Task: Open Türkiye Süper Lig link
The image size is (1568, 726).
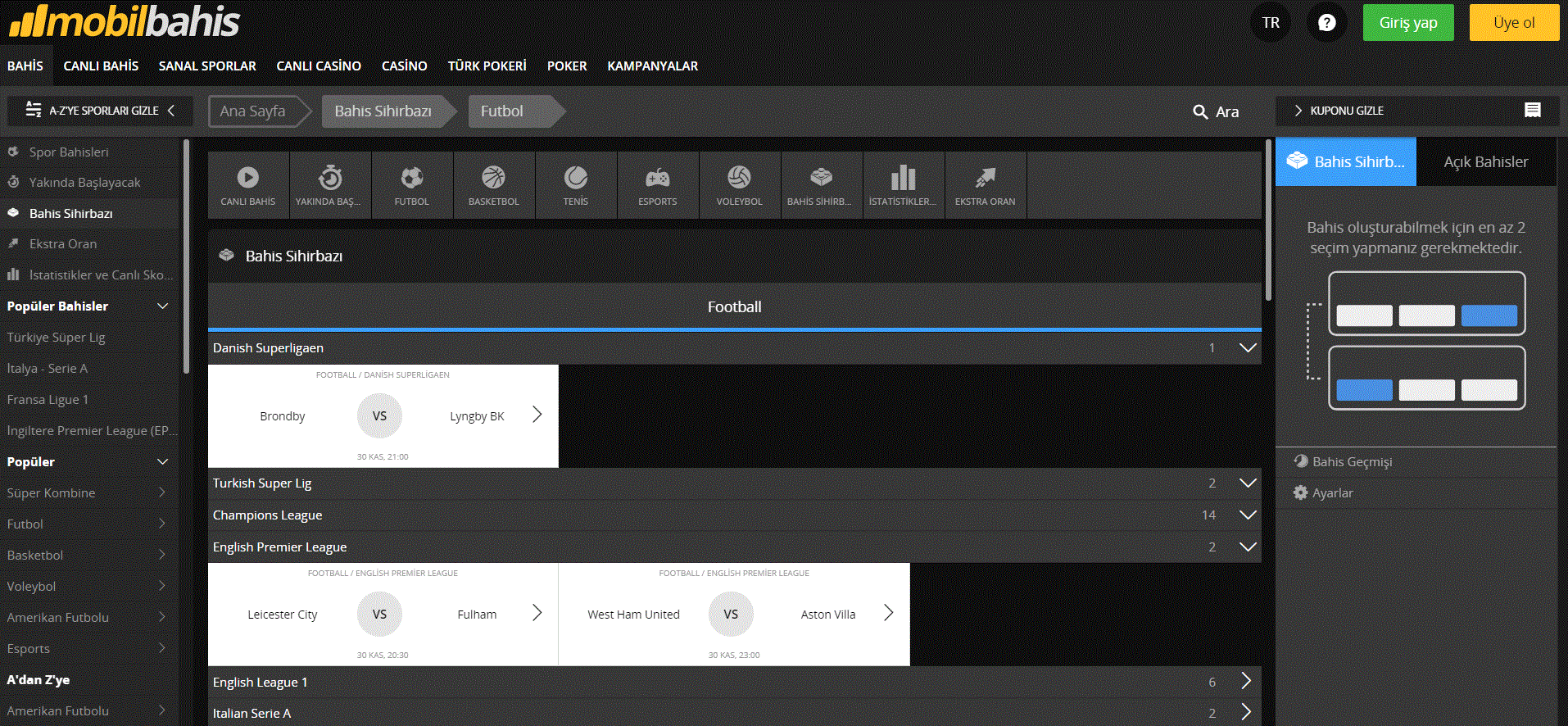Action: pyautogui.click(x=56, y=337)
